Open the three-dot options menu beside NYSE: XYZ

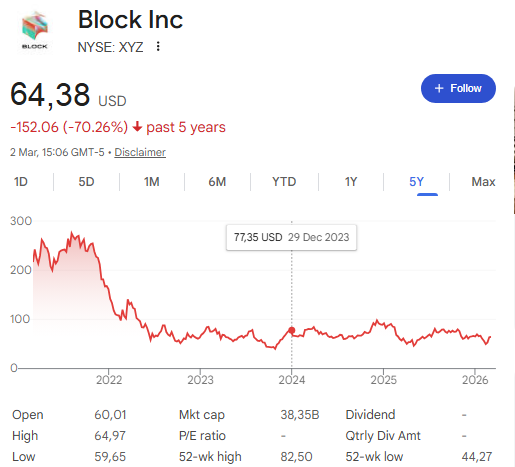pos(158,47)
